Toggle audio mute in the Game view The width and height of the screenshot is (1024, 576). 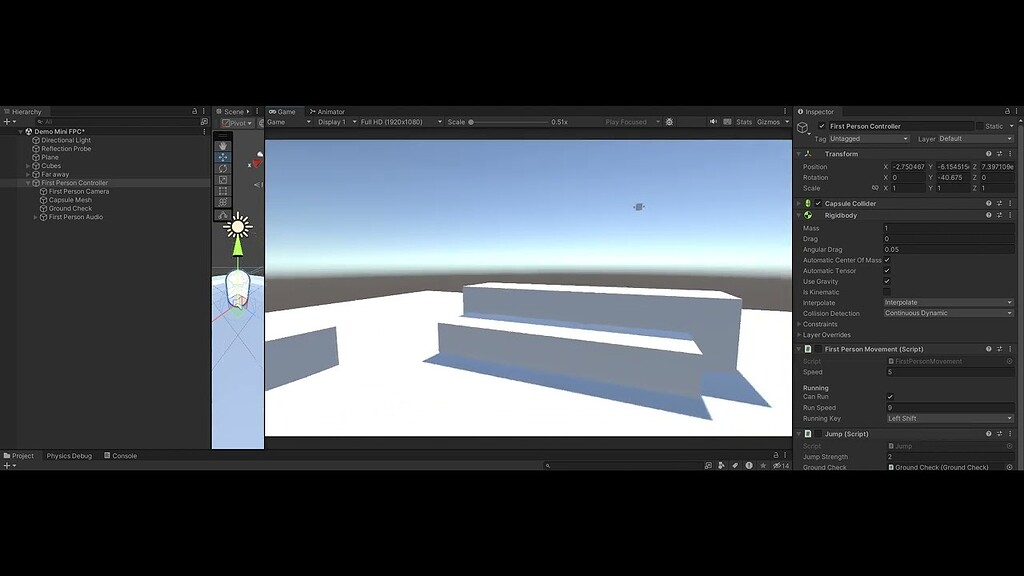(714, 121)
